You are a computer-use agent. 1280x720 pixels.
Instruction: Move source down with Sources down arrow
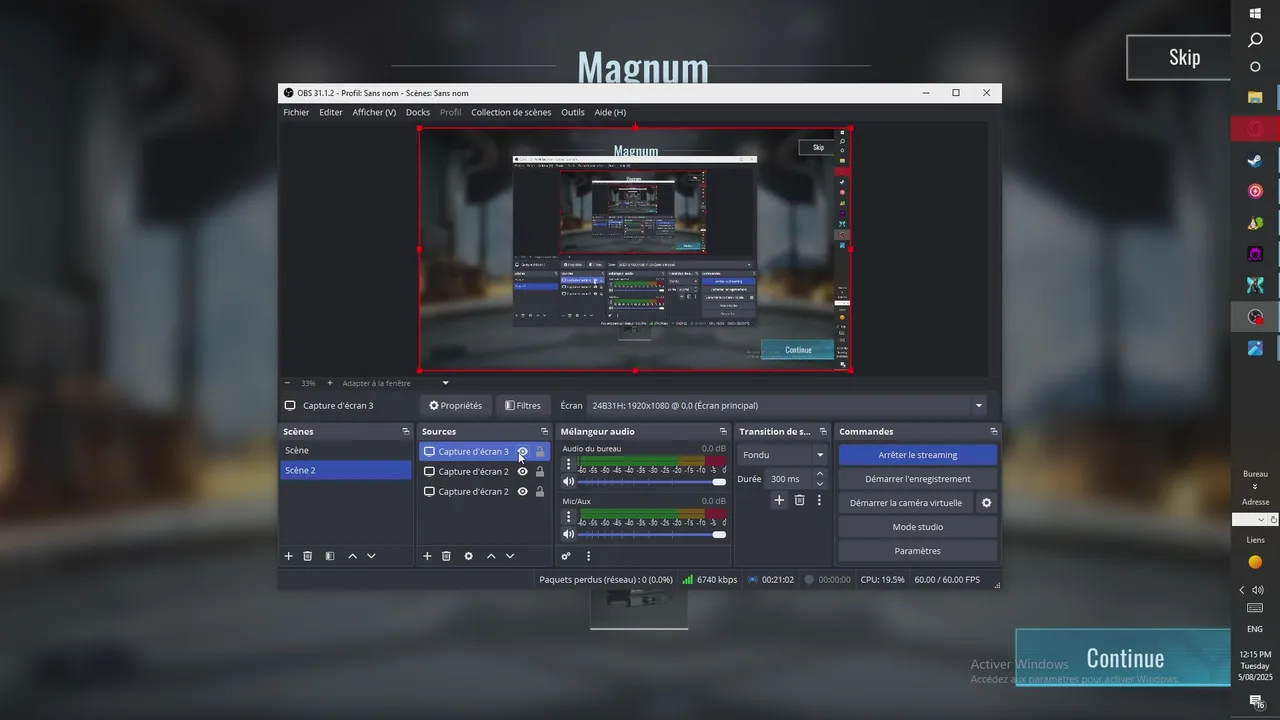(510, 556)
